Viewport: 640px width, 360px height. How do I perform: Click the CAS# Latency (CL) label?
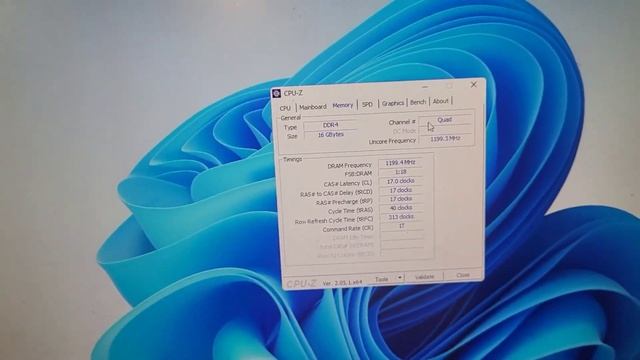tap(348, 184)
